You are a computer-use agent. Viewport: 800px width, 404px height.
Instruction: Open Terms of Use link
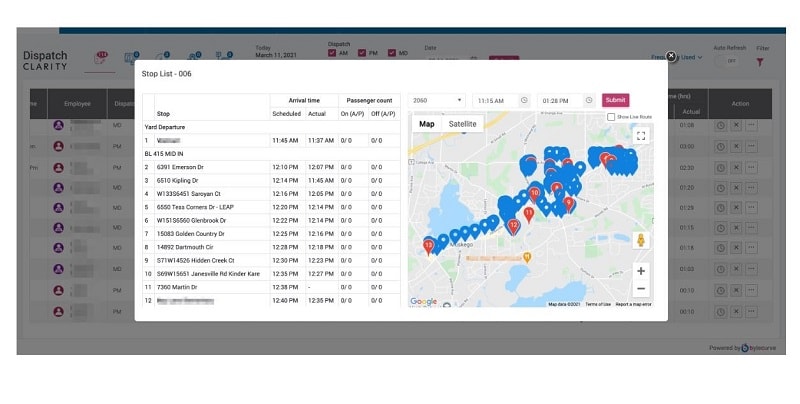click(x=598, y=304)
